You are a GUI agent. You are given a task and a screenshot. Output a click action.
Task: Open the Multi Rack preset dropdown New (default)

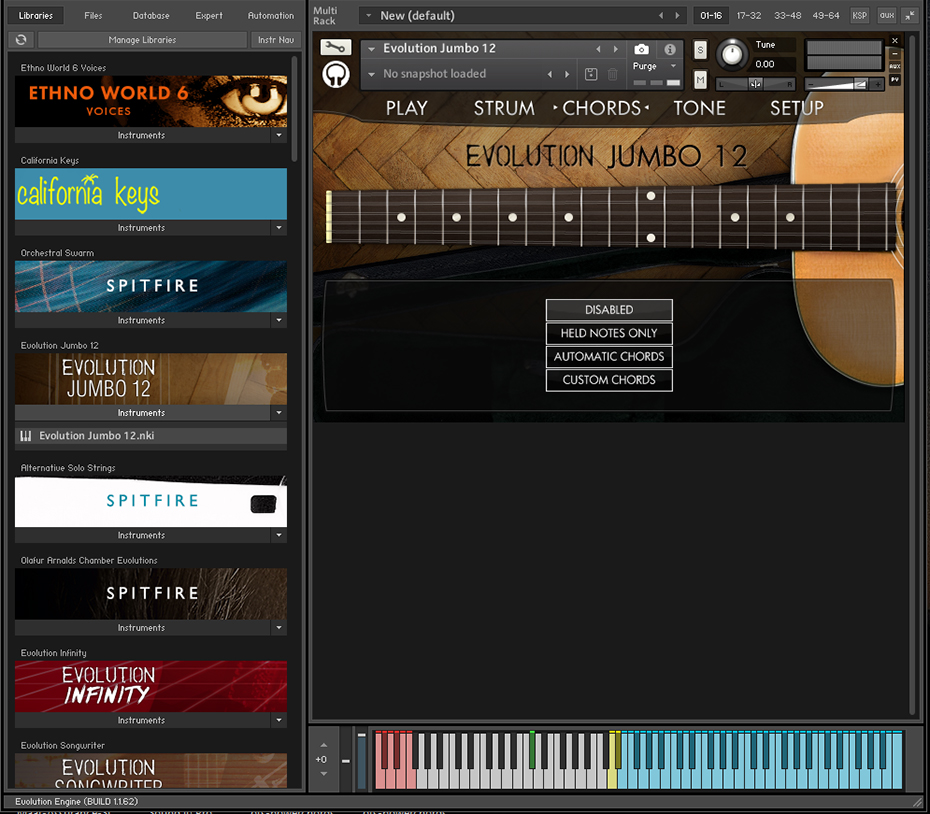pos(368,15)
